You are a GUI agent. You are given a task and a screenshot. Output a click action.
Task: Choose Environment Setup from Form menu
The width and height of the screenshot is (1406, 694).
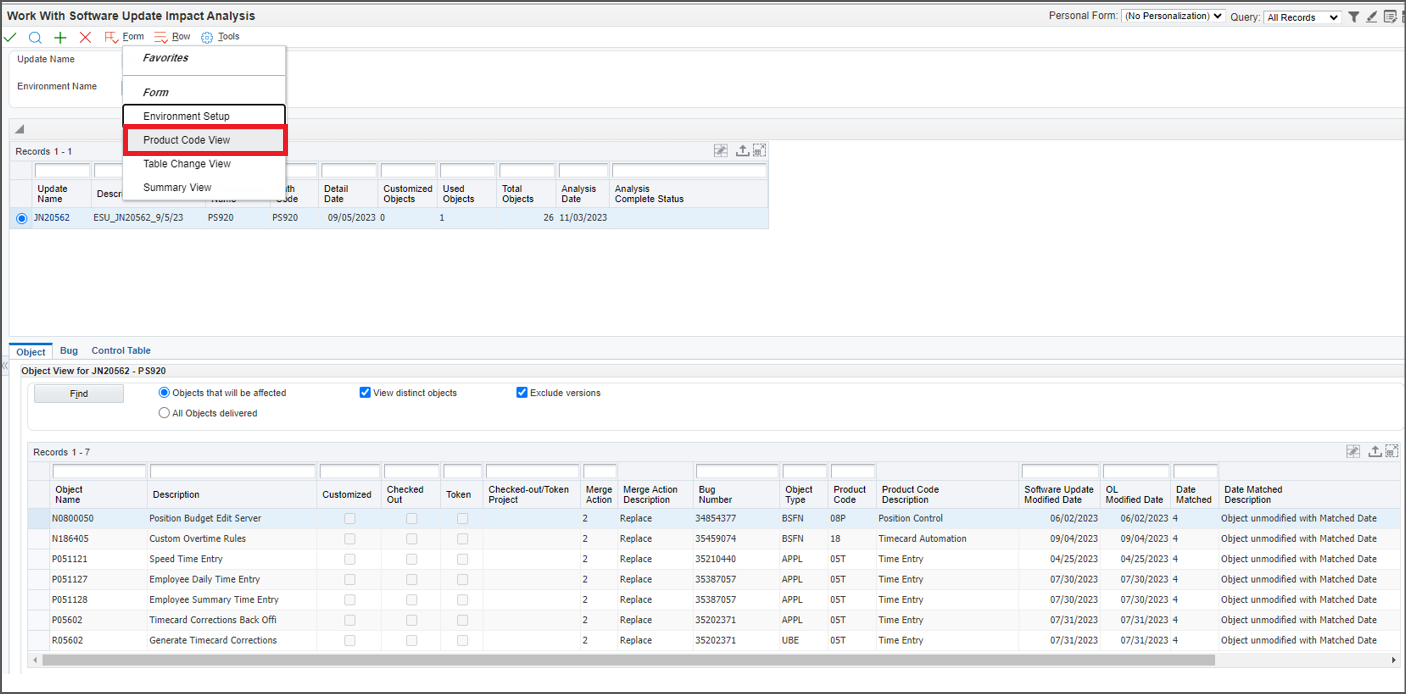204,116
